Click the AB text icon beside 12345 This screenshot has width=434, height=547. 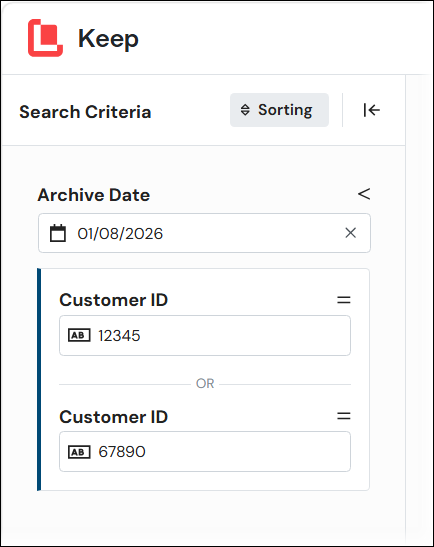[79, 336]
